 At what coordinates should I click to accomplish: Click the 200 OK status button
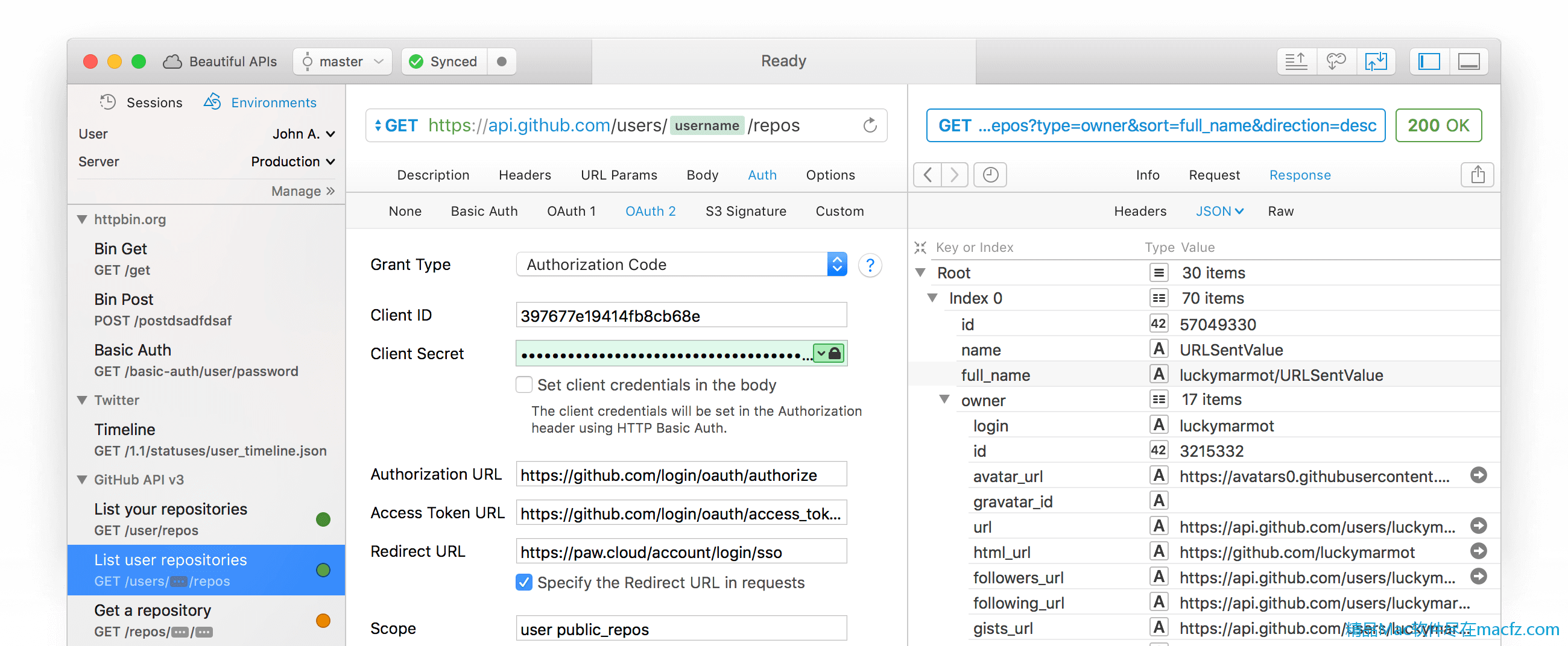click(1438, 125)
